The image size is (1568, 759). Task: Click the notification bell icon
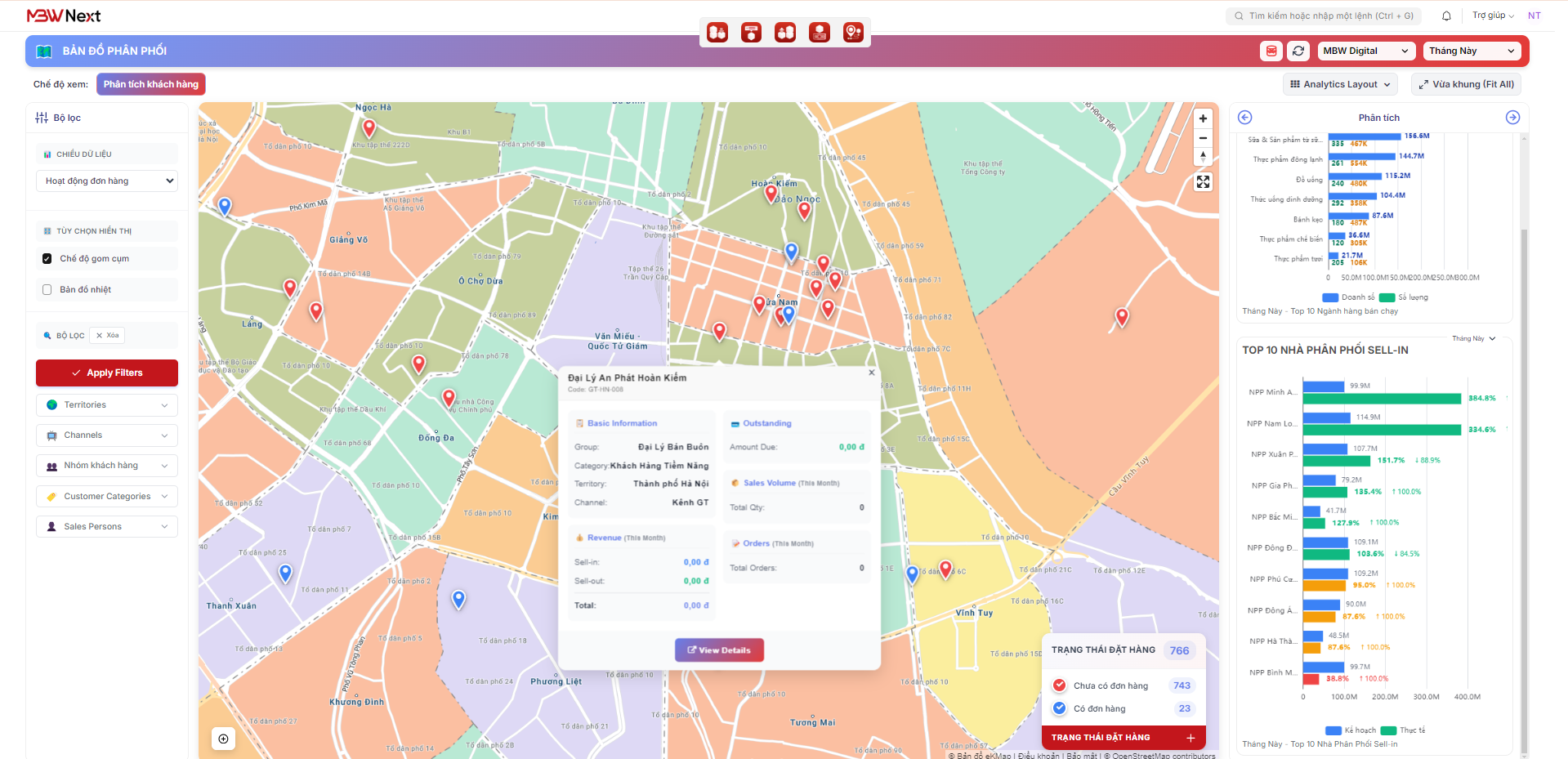click(1446, 16)
